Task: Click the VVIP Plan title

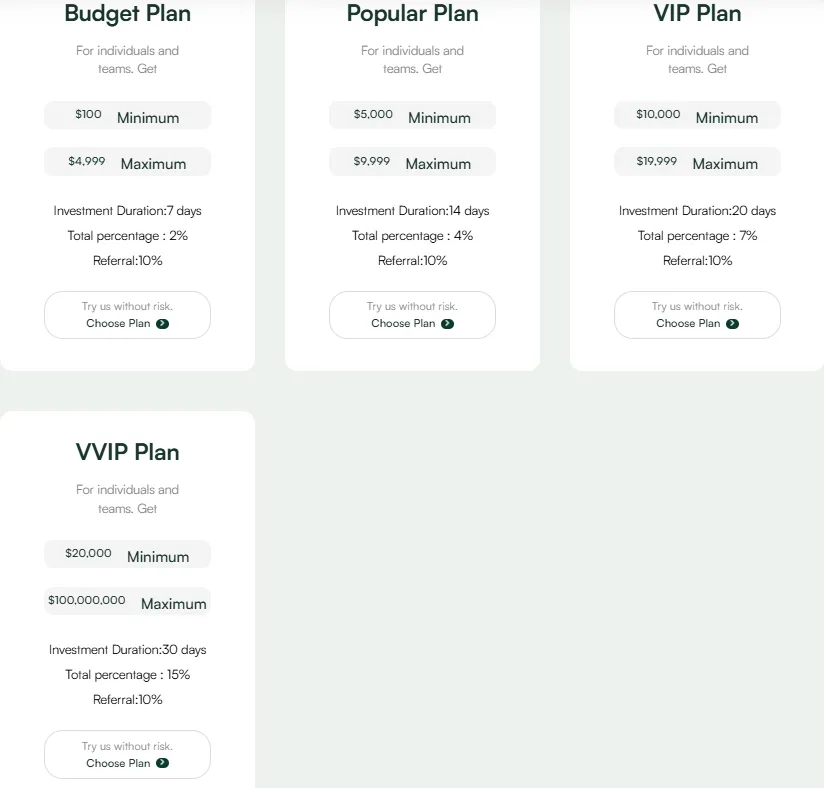Action: coord(127,452)
